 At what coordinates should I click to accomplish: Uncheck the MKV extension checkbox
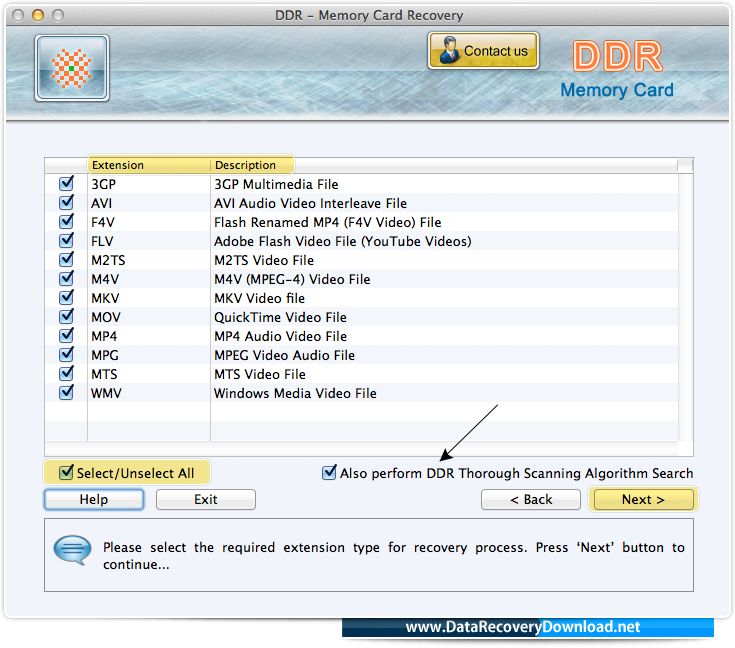point(66,297)
